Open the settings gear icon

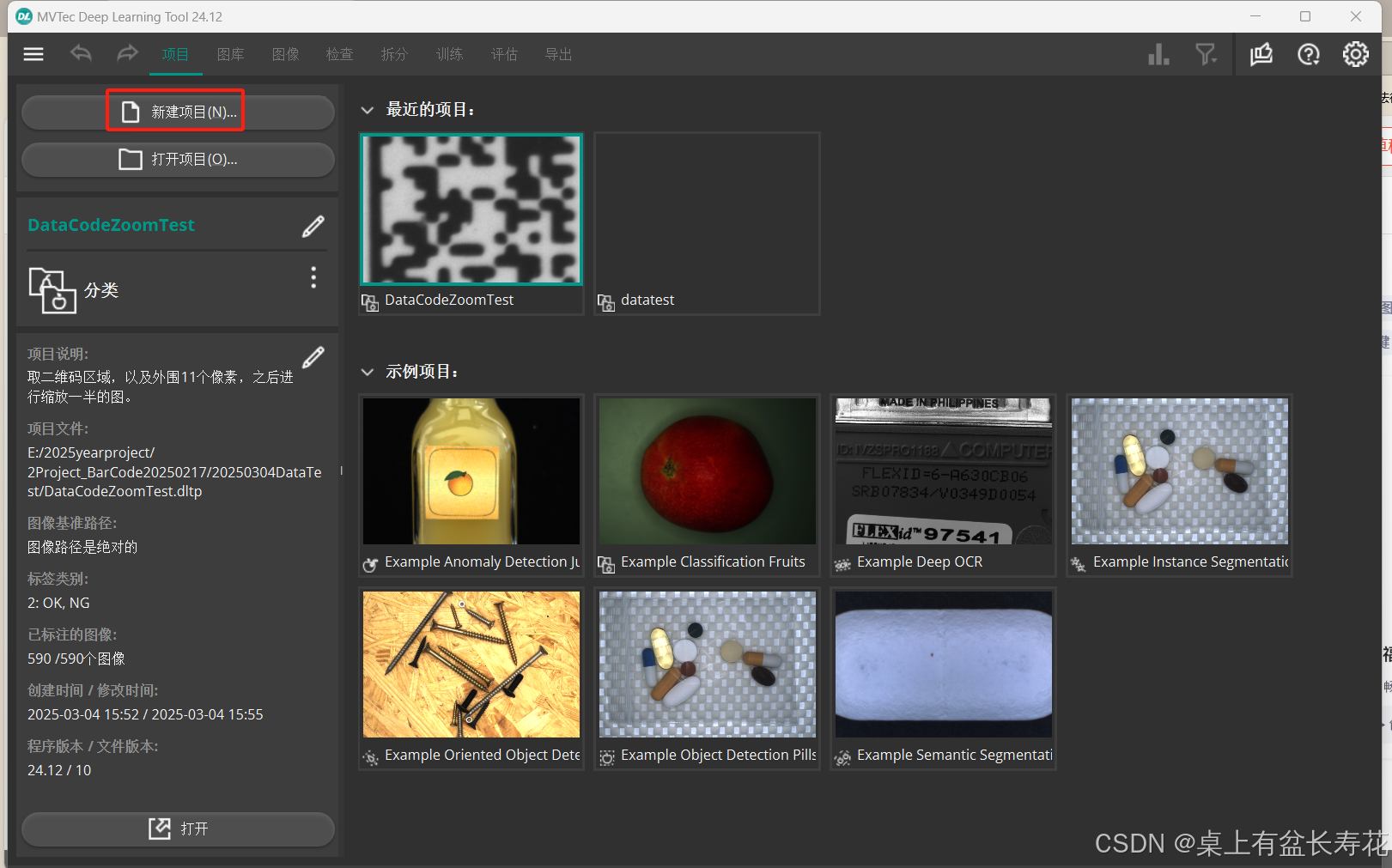point(1356,54)
